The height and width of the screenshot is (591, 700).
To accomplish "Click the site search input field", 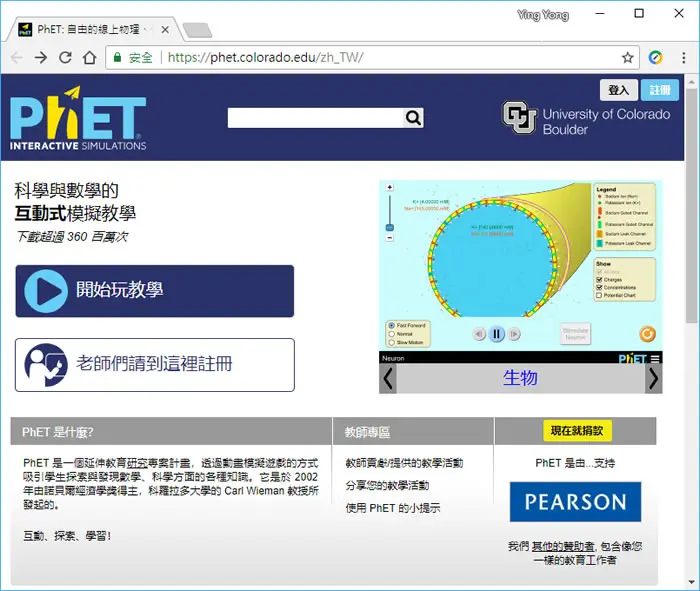I will click(316, 118).
